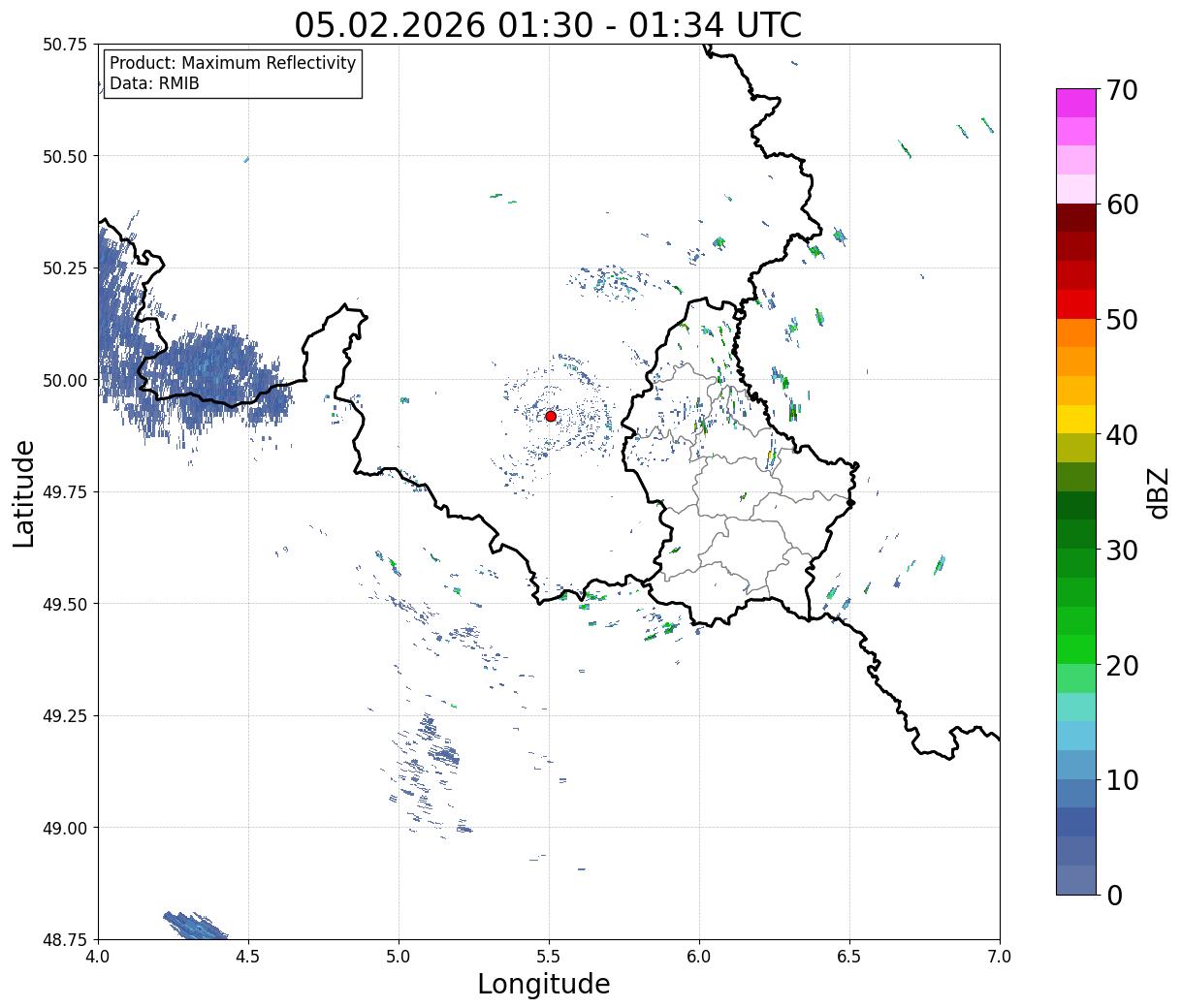The height and width of the screenshot is (1008, 1182).
Task: Click longitude tick label 5.0
Action: click(399, 957)
